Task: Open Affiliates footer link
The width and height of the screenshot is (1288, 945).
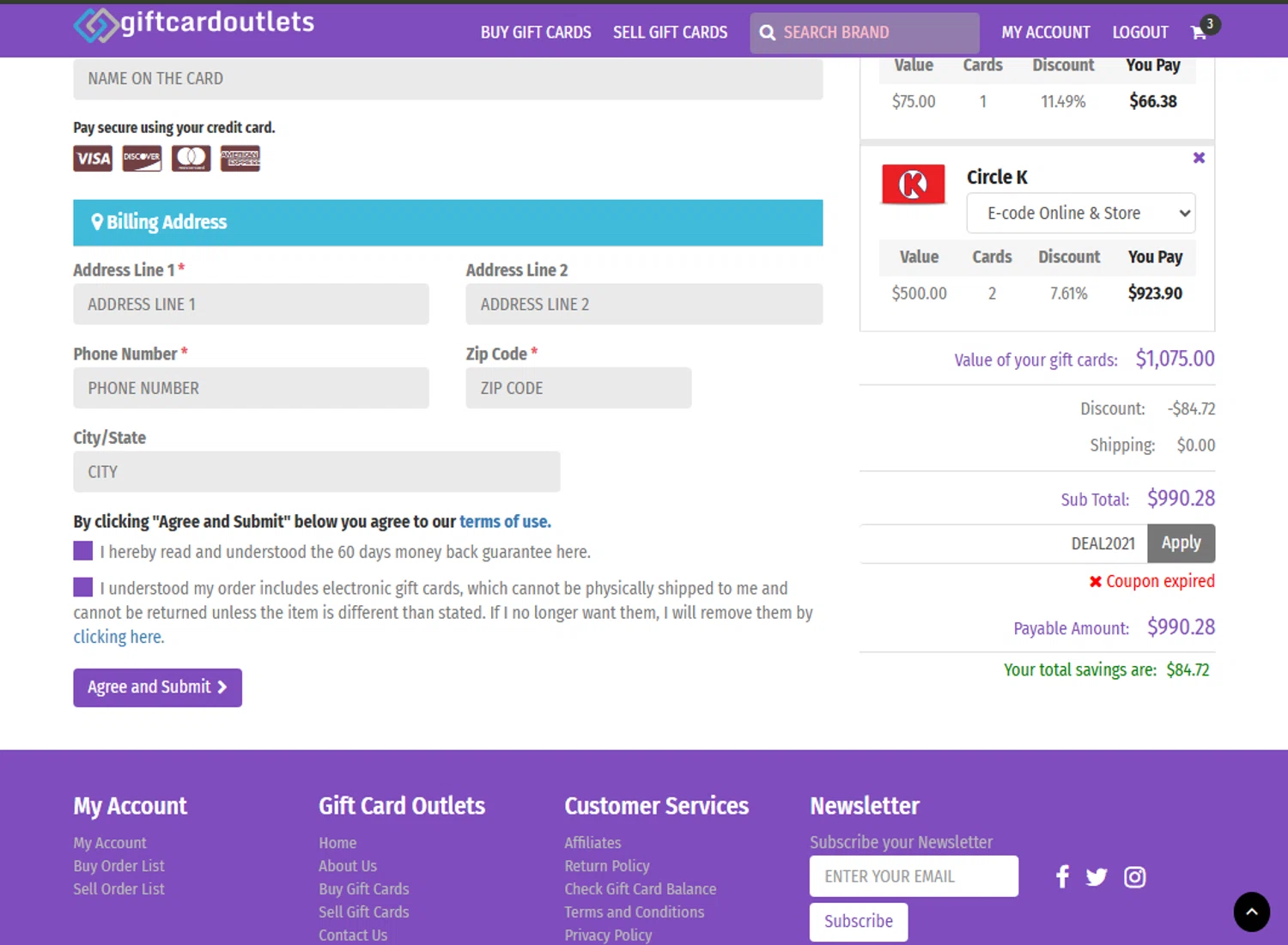Action: tap(592, 843)
